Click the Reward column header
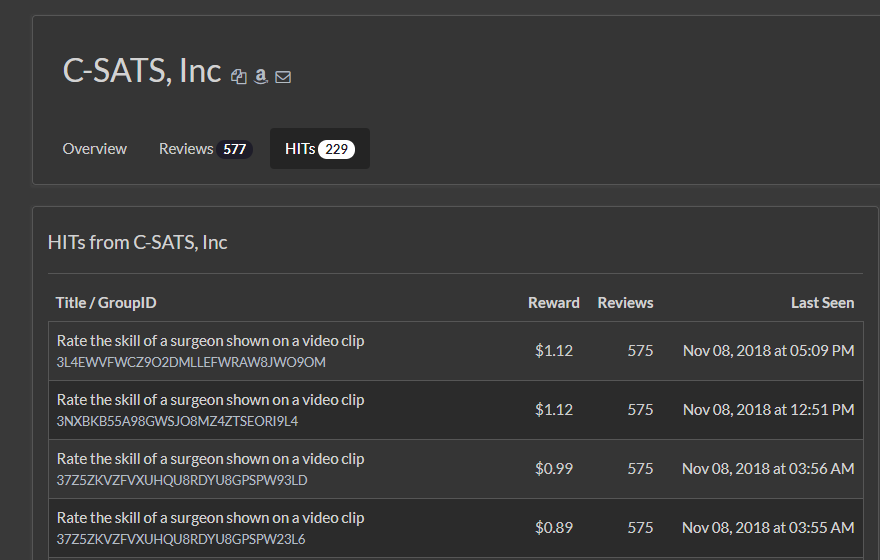The image size is (880, 560). (553, 303)
